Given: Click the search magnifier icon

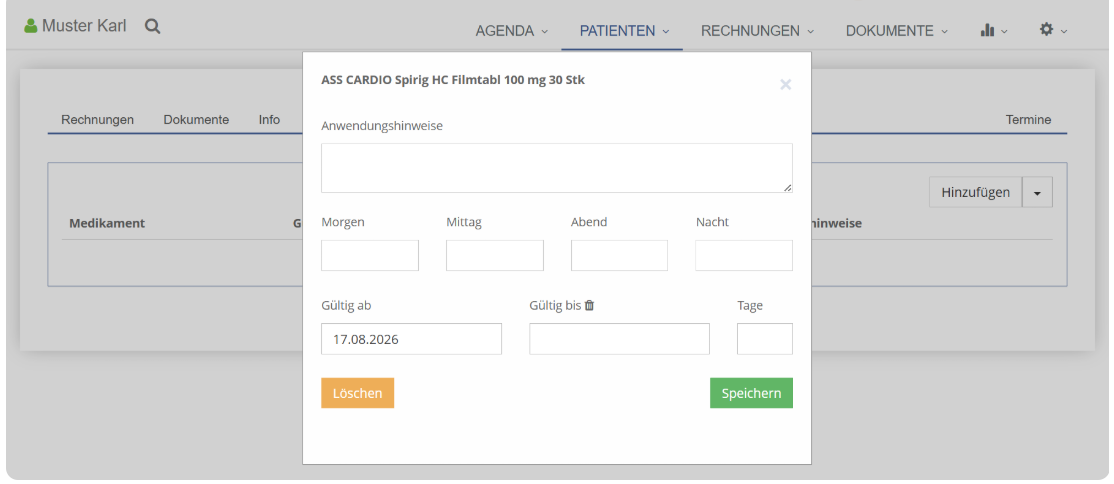Looking at the screenshot, I should [x=152, y=27].
